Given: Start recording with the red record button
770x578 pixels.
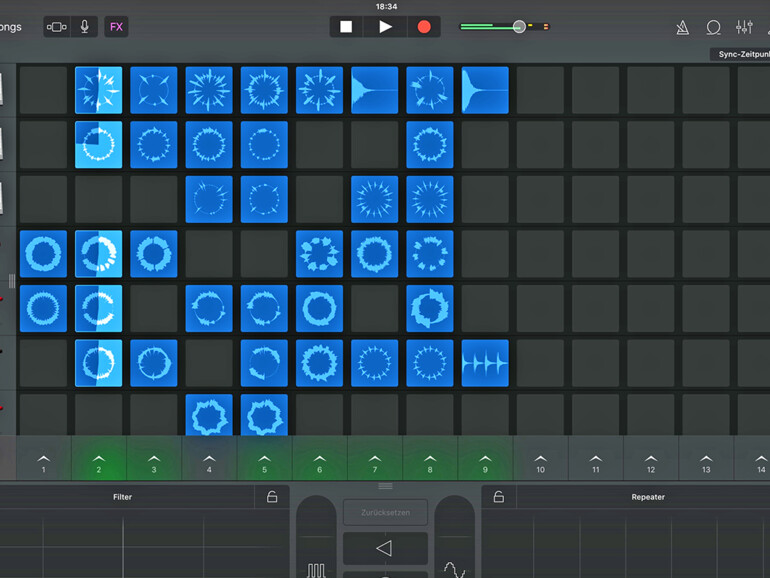Looking at the screenshot, I should [x=424, y=27].
